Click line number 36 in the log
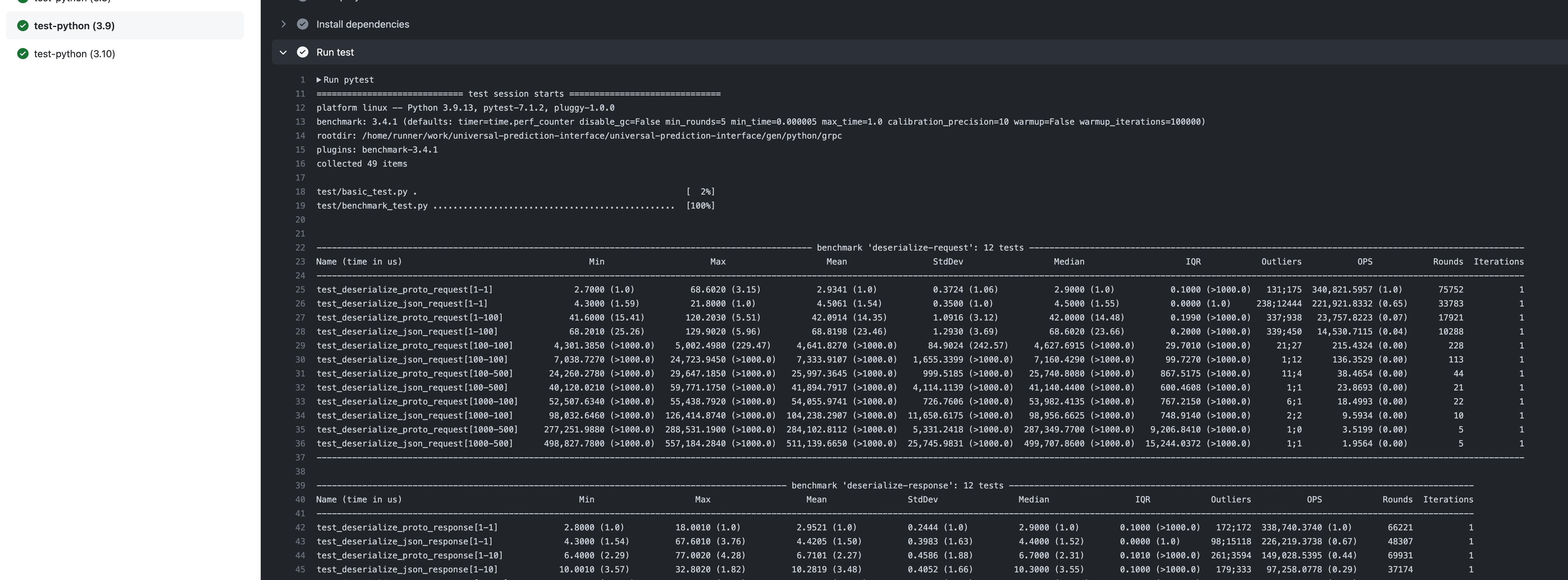 tap(300, 444)
